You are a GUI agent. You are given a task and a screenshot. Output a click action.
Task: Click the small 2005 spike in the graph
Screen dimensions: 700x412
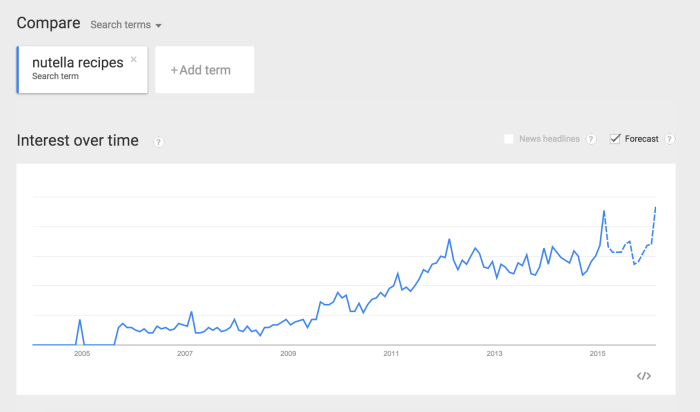tap(81, 320)
